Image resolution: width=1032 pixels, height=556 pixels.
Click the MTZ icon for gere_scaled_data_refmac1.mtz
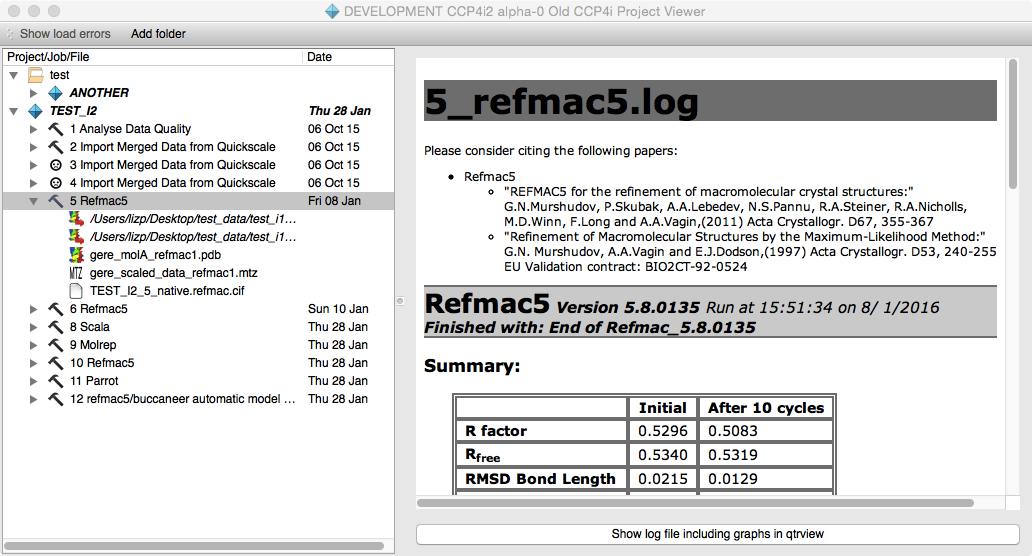76,273
